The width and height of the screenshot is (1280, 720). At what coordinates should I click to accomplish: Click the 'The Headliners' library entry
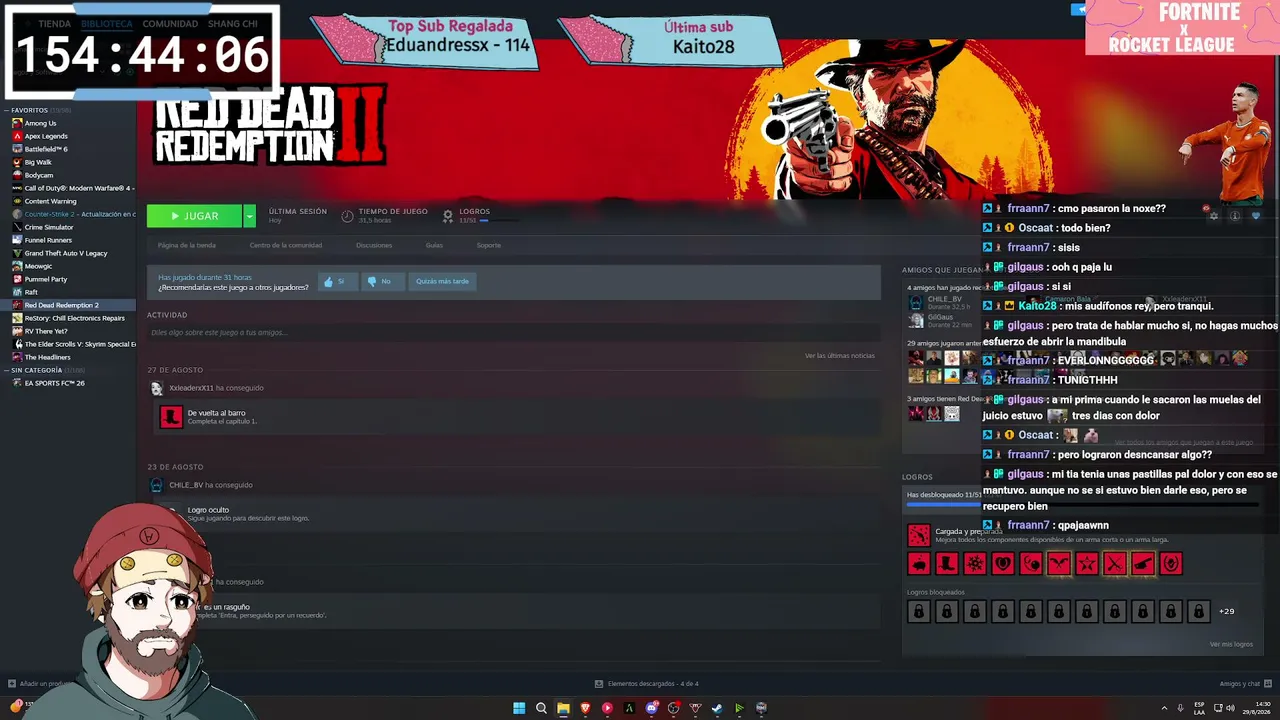68,357
